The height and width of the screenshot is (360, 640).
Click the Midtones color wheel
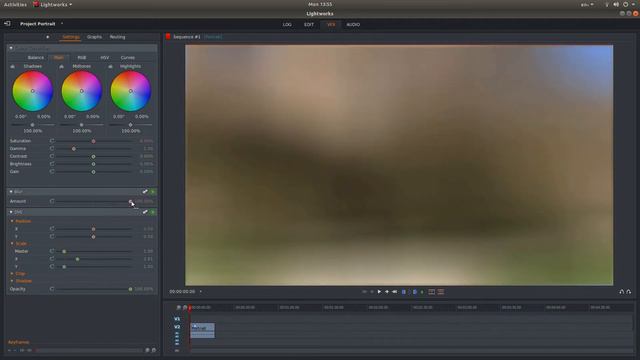82,91
